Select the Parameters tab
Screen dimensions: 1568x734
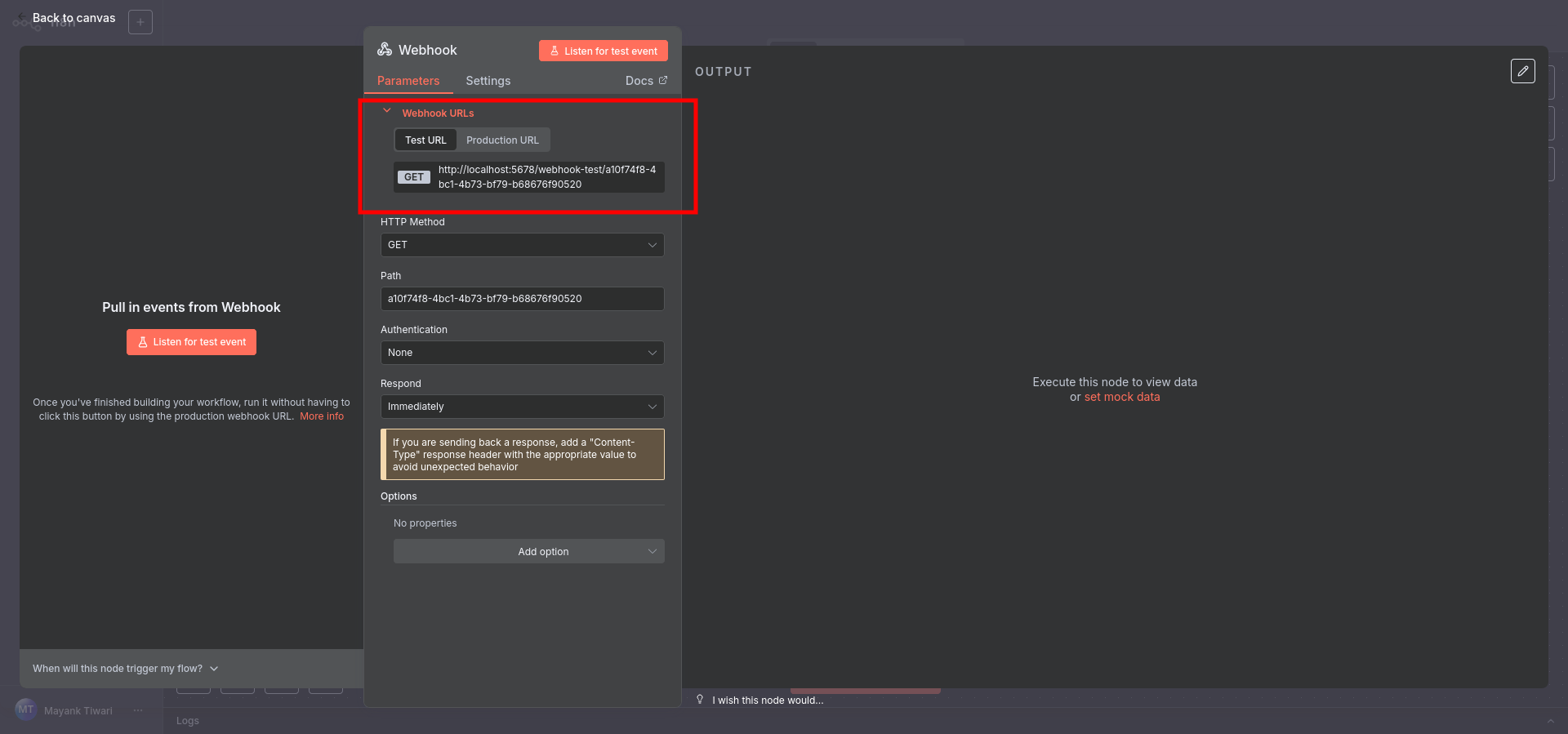[x=408, y=81]
